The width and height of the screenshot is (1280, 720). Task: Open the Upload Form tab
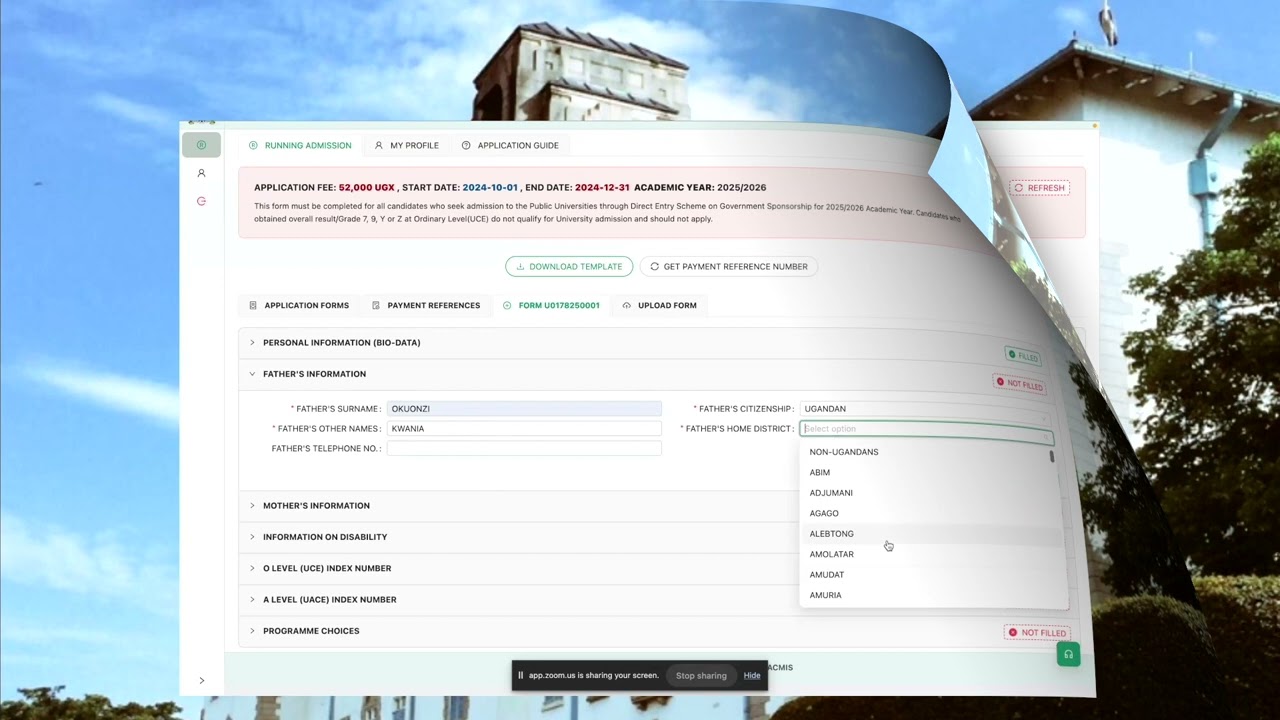[659, 305]
